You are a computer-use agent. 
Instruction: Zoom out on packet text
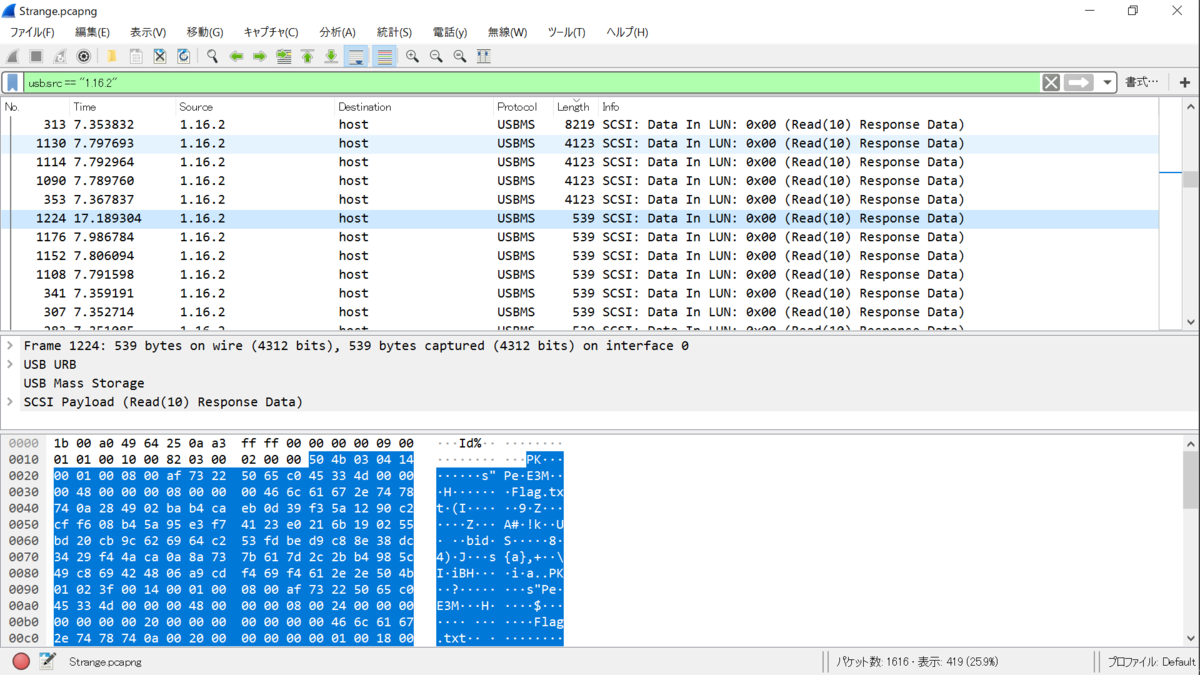436,57
